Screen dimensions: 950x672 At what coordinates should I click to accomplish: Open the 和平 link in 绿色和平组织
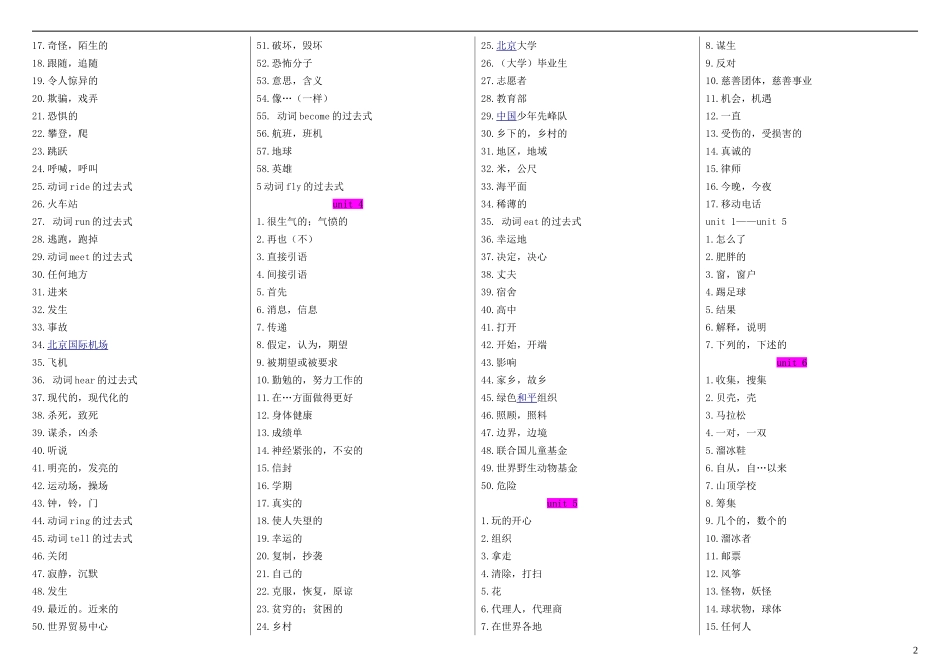click(x=527, y=398)
